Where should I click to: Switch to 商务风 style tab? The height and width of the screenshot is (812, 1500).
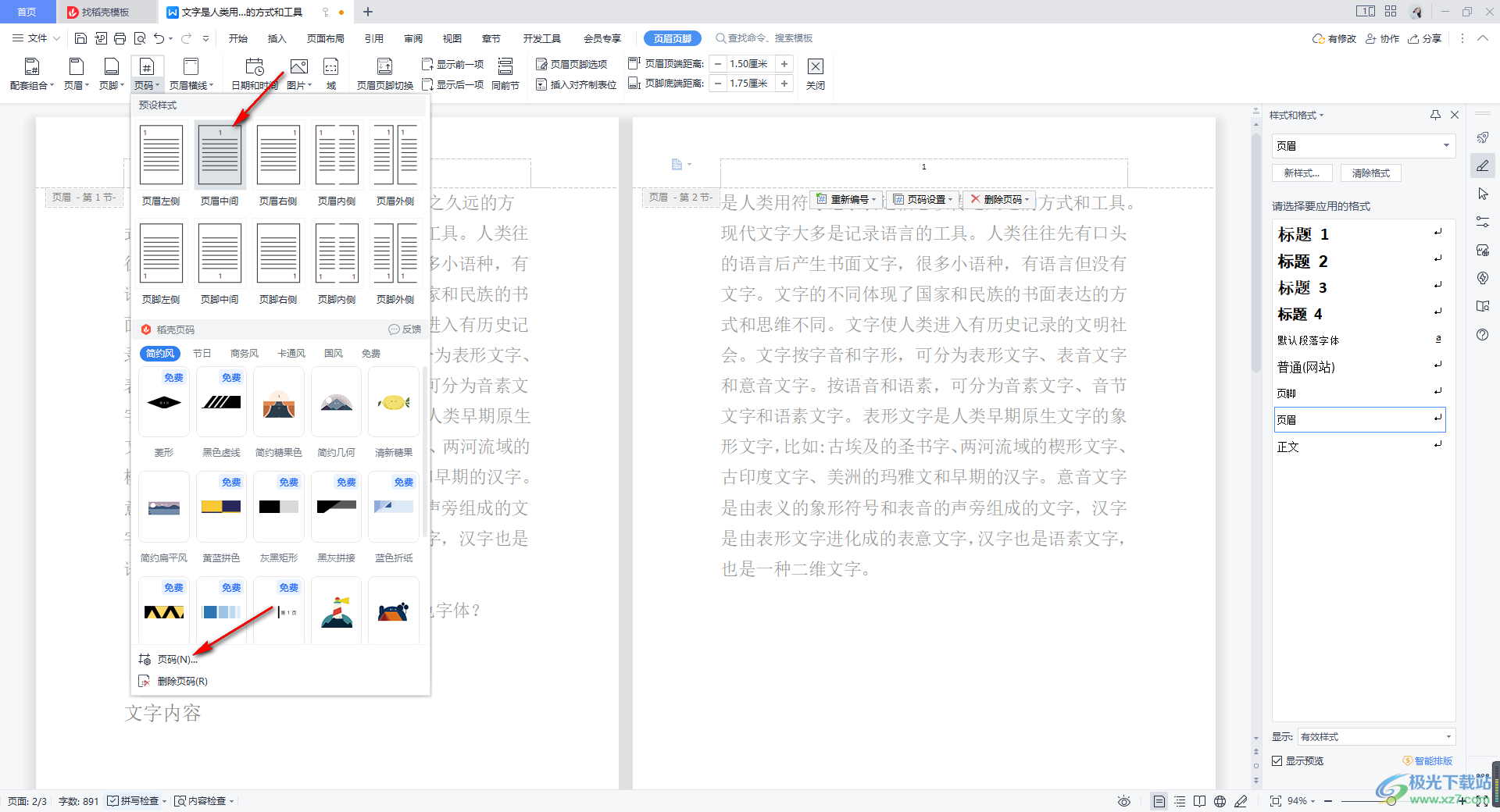coord(245,354)
